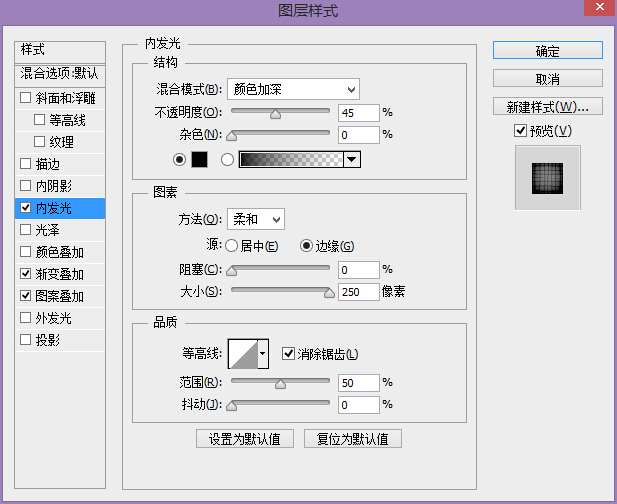Choose 边缘 as the glow source
The width and height of the screenshot is (617, 504).
coord(306,246)
